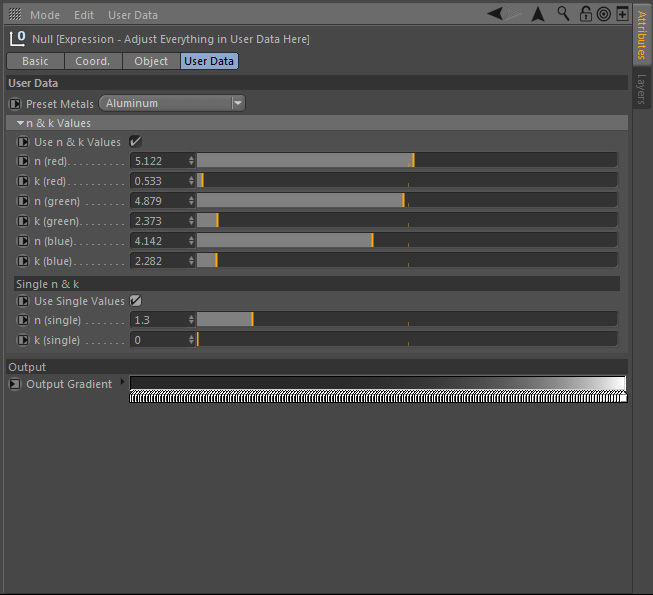This screenshot has width=653, height=595.
Task: Open new Attribute Manager window icon
Action: click(621, 14)
